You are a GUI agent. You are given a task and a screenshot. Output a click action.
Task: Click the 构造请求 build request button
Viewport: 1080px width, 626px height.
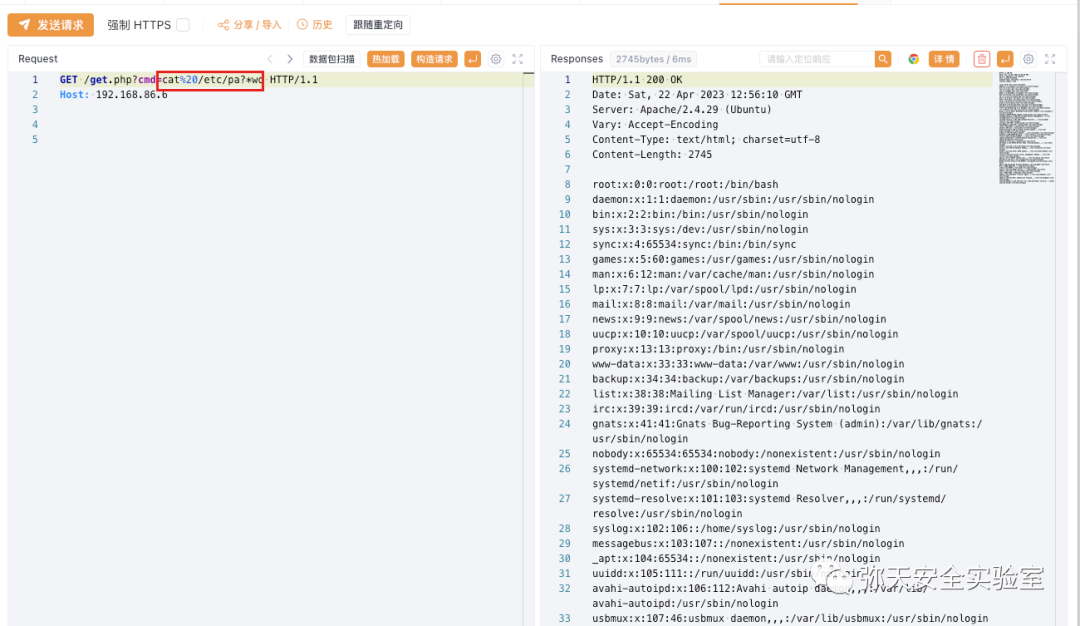(x=434, y=59)
